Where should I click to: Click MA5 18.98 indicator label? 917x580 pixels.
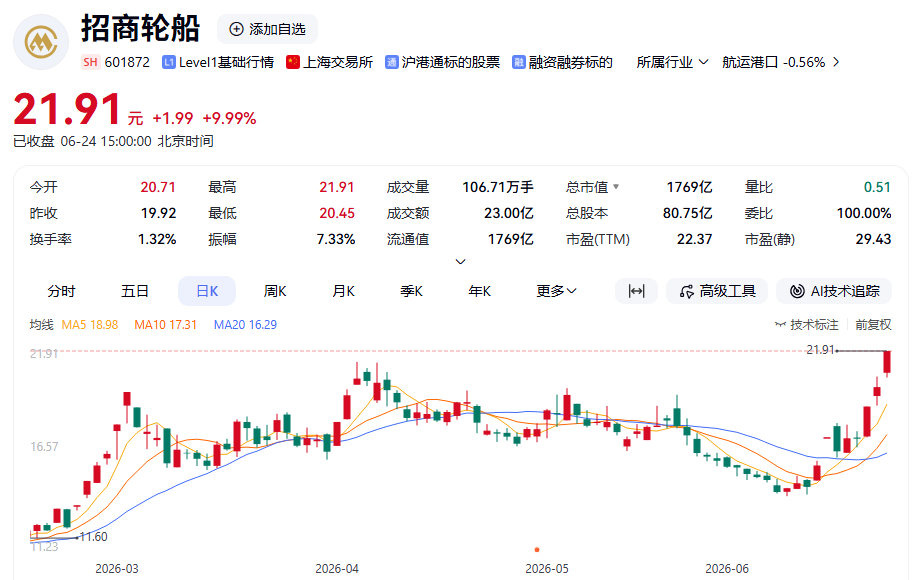89,324
